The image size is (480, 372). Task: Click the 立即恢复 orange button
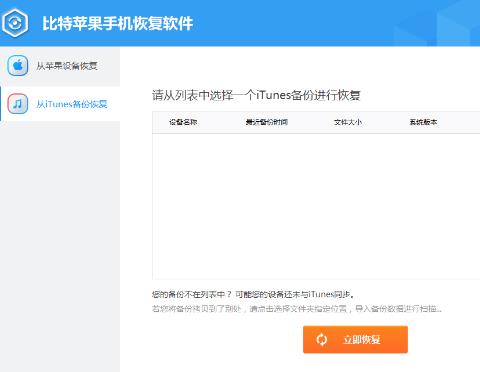coord(355,339)
